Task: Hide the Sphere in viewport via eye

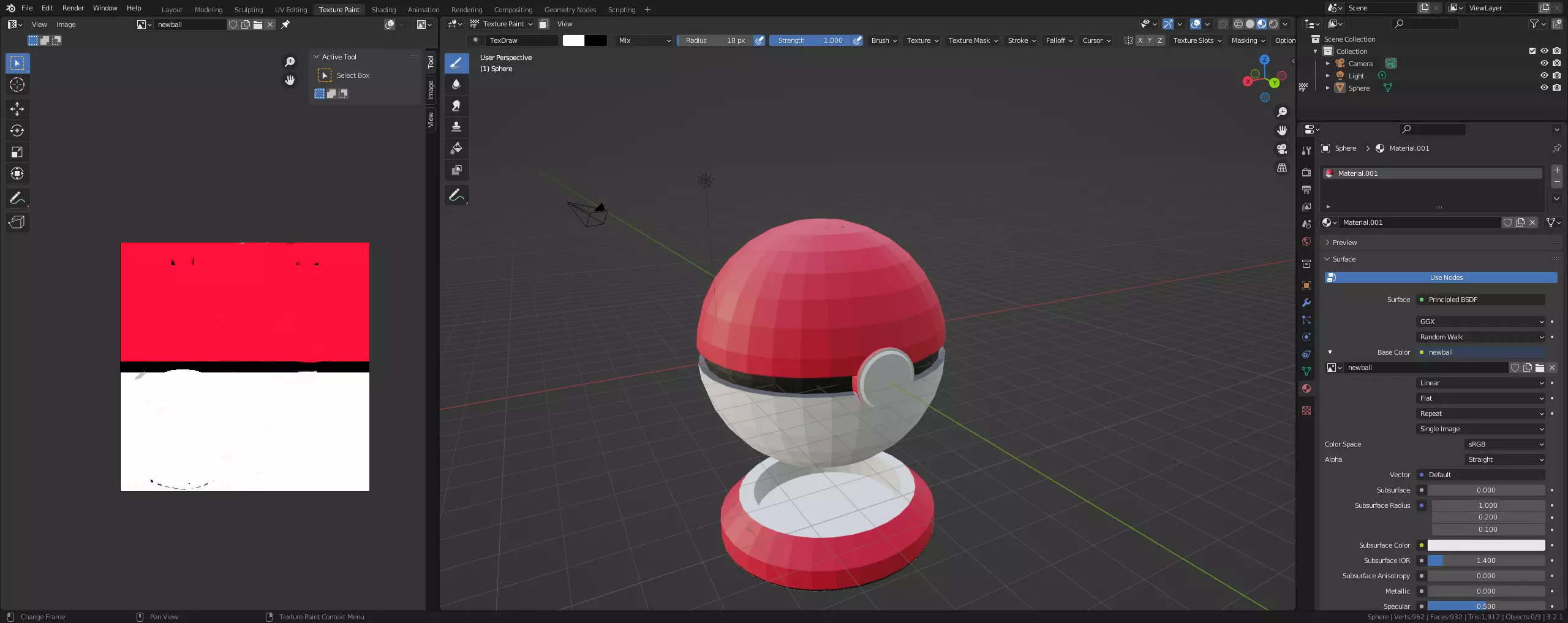Action: click(1544, 88)
